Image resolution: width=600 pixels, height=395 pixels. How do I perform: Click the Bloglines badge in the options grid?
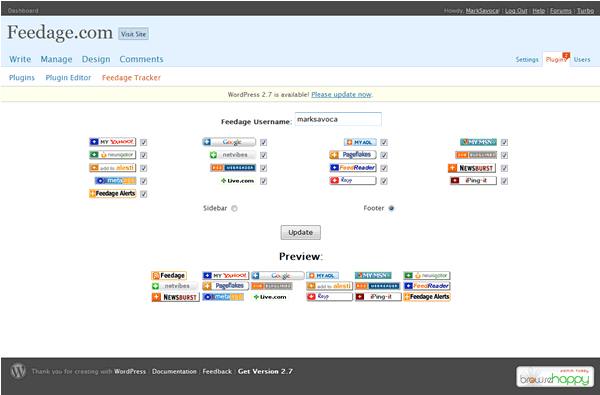click(x=476, y=155)
